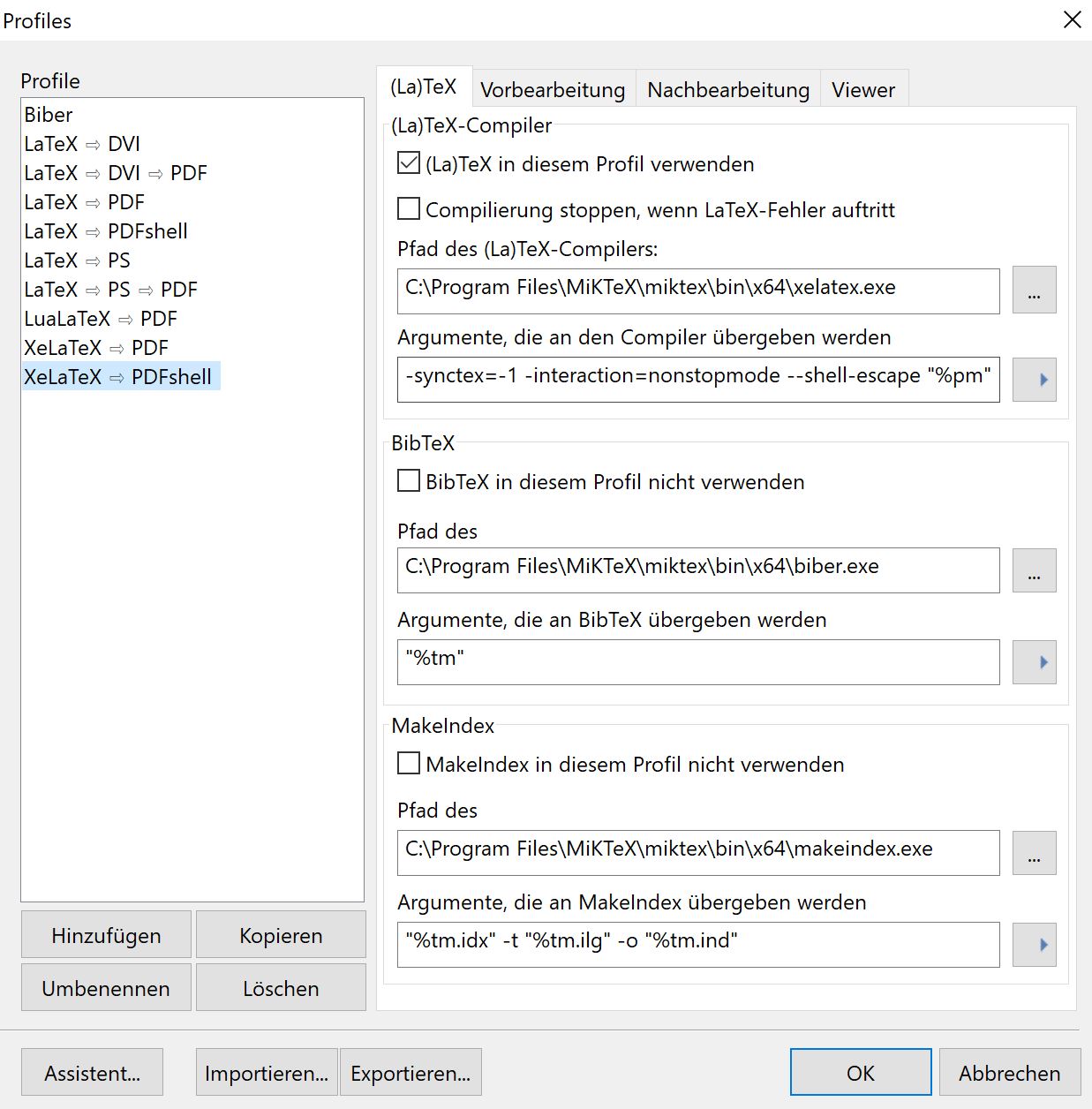Check 'BibTeX in diesem Profil nicht verwenden'

pyautogui.click(x=409, y=481)
